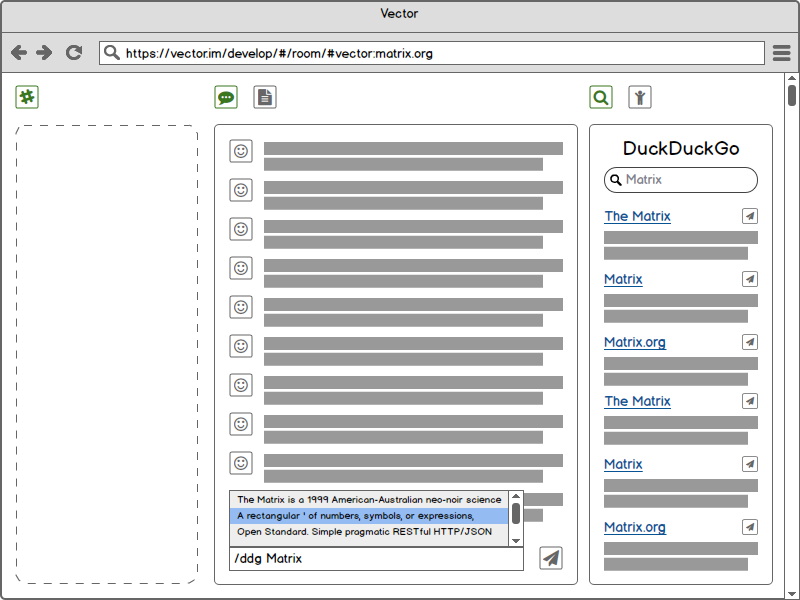This screenshot has width=800, height=600.
Task: Open the green search panel icon
Action: click(x=601, y=97)
